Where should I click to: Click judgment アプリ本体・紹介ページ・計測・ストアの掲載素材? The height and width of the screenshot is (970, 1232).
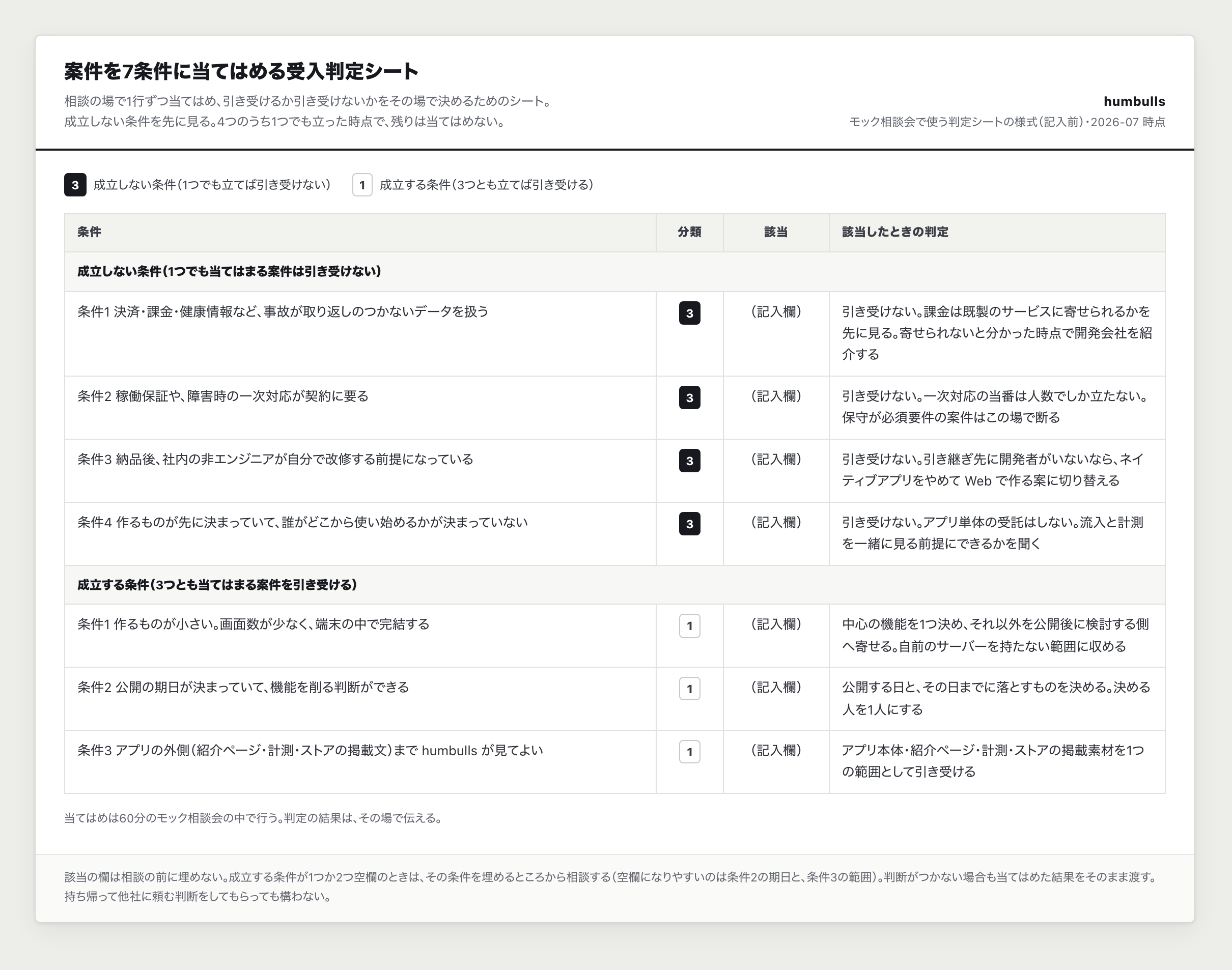tap(993, 761)
